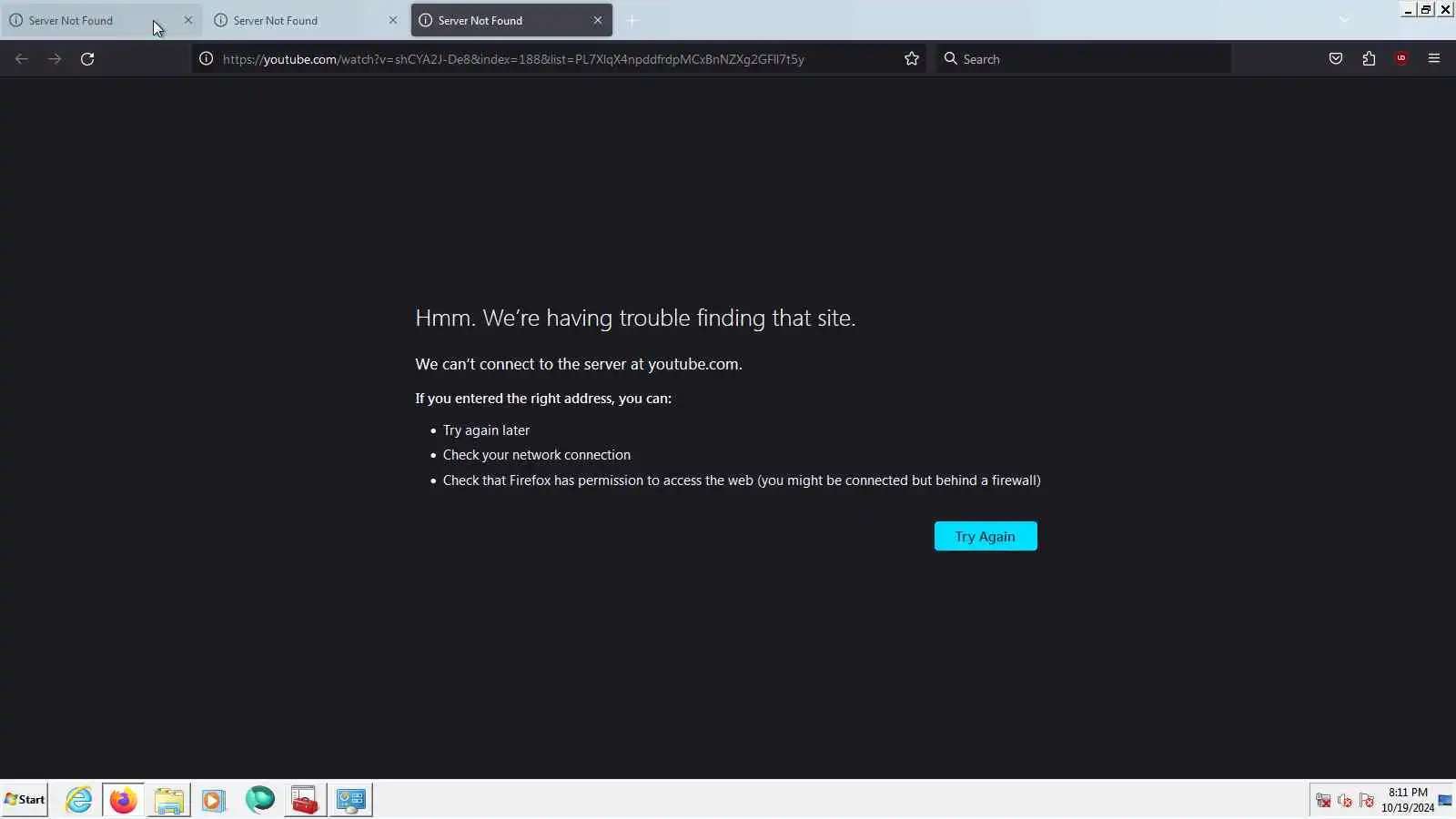The height and width of the screenshot is (819, 1456).
Task: Click the Show desktop tray icon
Action: [x=1445, y=800]
